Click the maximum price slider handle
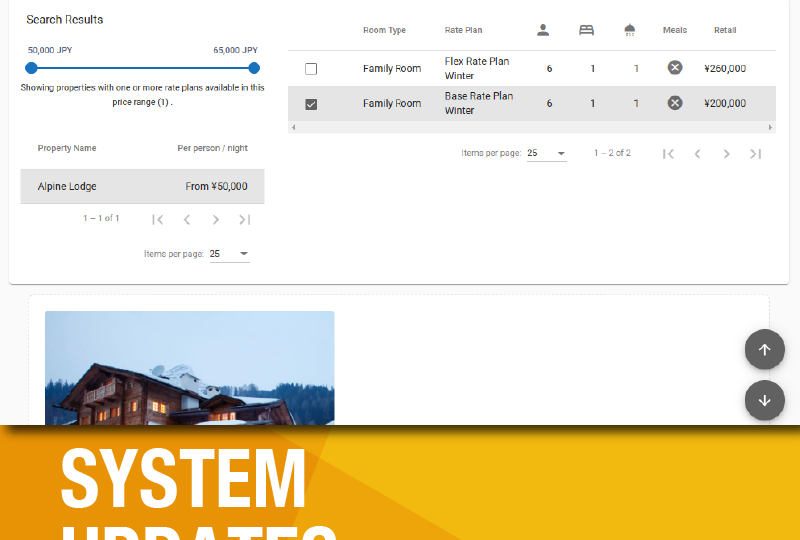The width and height of the screenshot is (800, 540). point(254,68)
